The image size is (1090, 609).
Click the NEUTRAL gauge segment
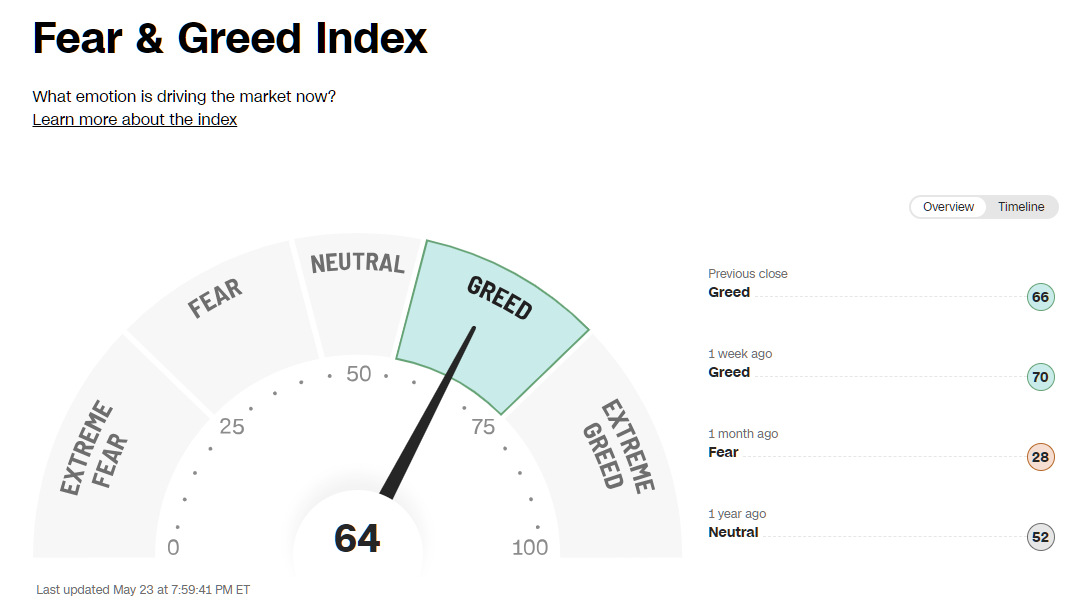click(x=355, y=263)
